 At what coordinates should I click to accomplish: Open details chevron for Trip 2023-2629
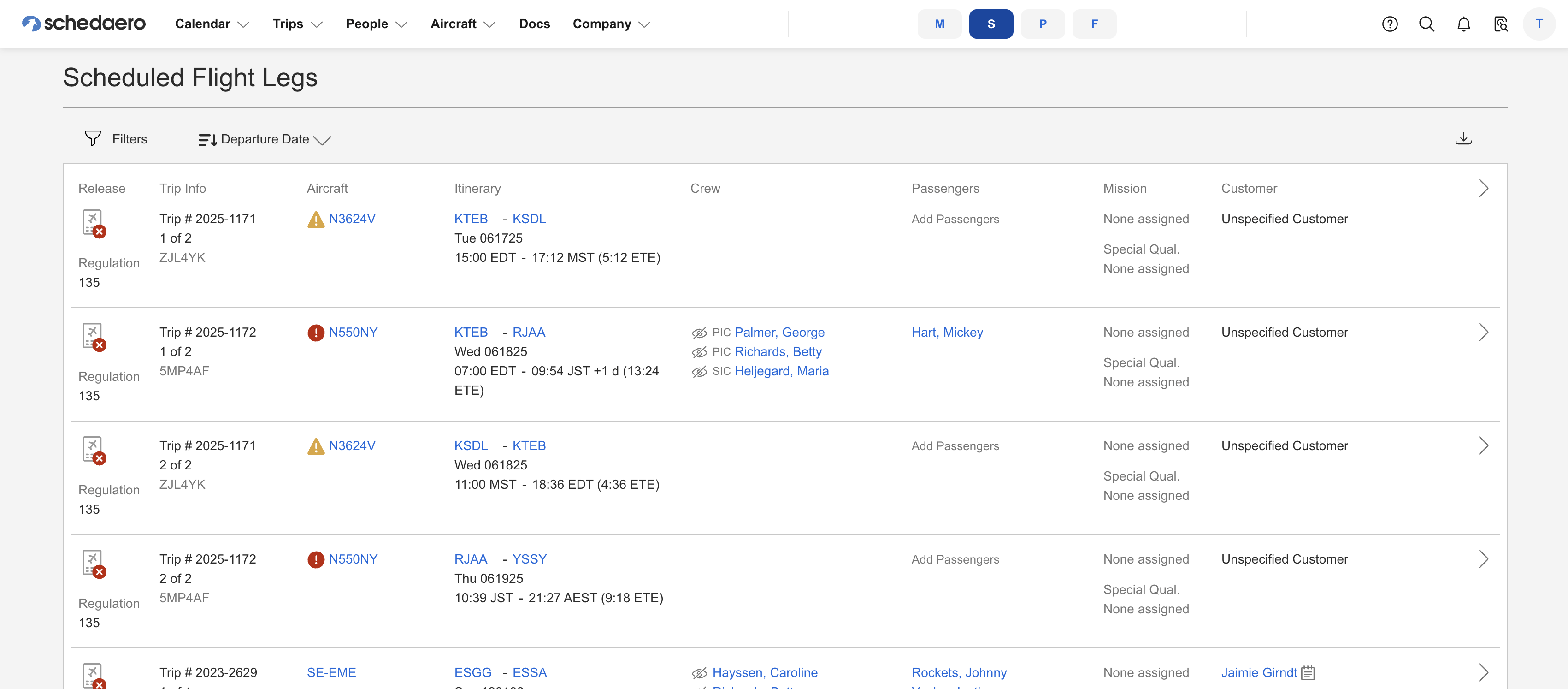(x=1483, y=672)
